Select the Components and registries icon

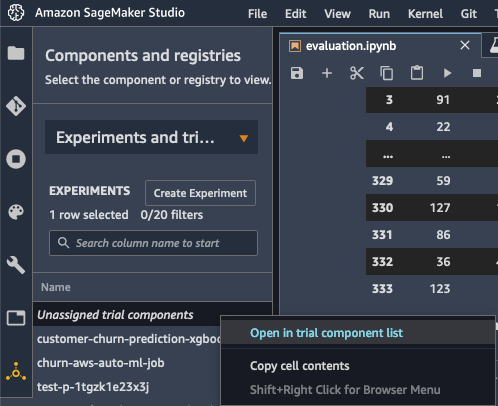click(x=16, y=372)
